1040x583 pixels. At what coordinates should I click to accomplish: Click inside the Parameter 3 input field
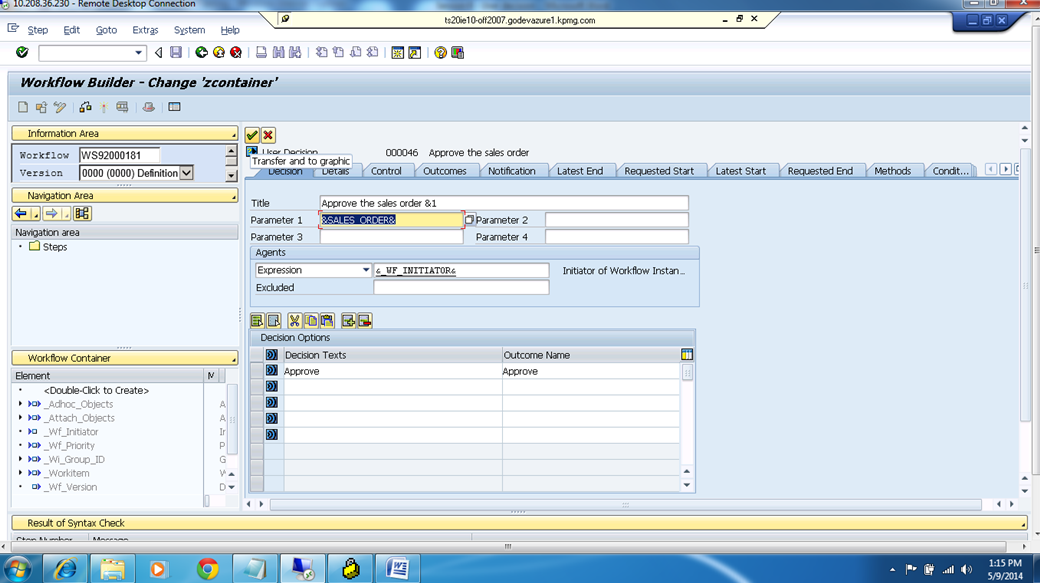pos(390,236)
